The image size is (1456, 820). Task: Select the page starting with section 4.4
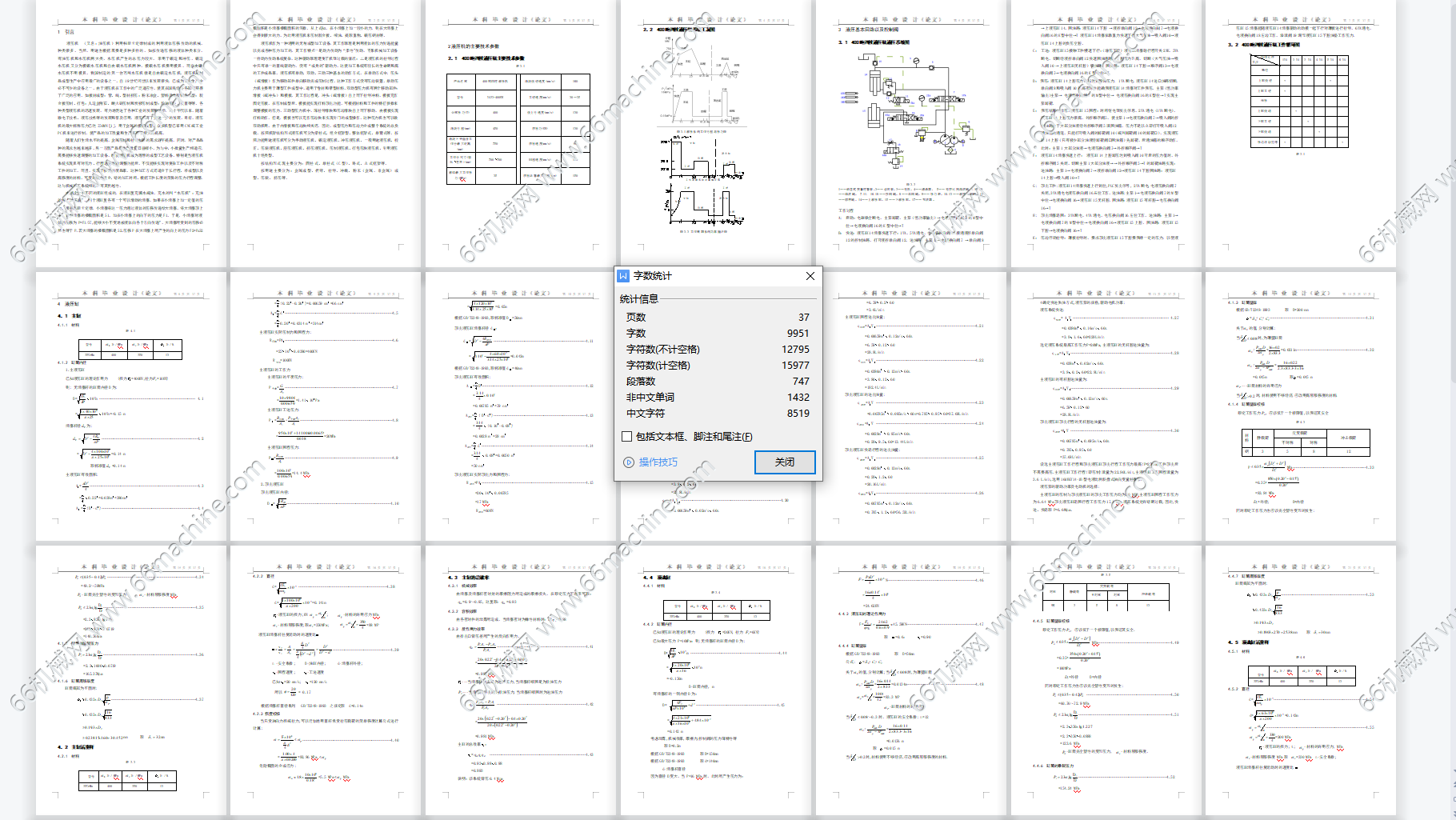click(x=715, y=680)
